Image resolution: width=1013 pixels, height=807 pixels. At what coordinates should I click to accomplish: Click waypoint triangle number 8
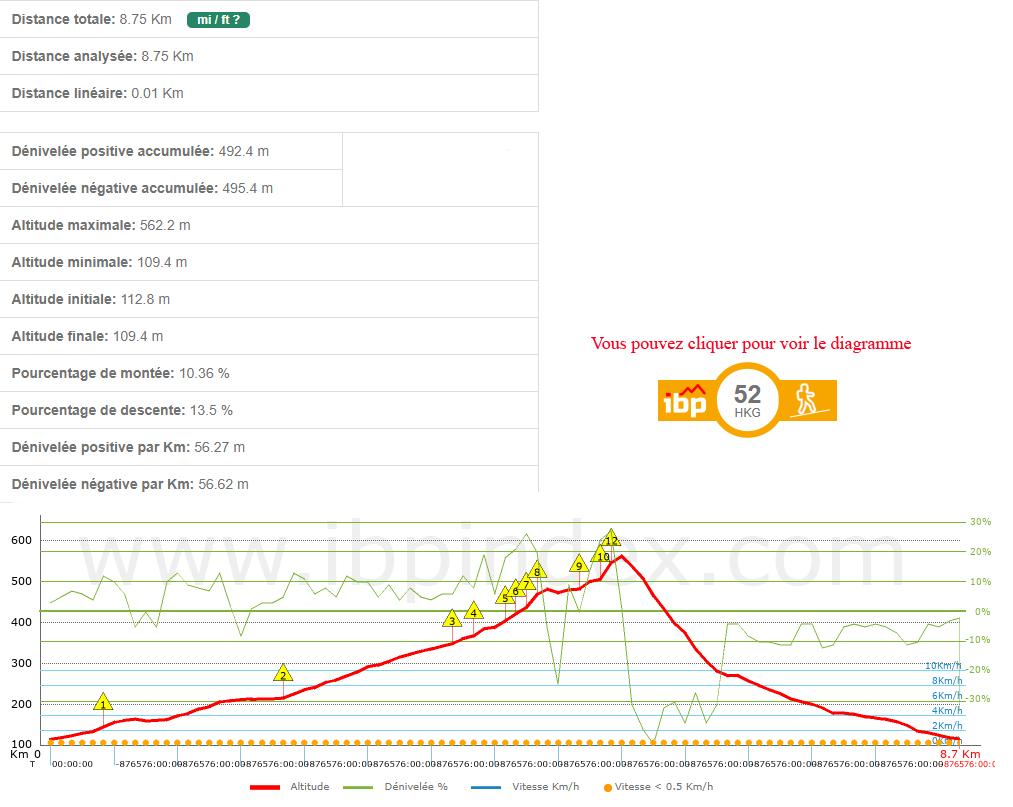(537, 571)
